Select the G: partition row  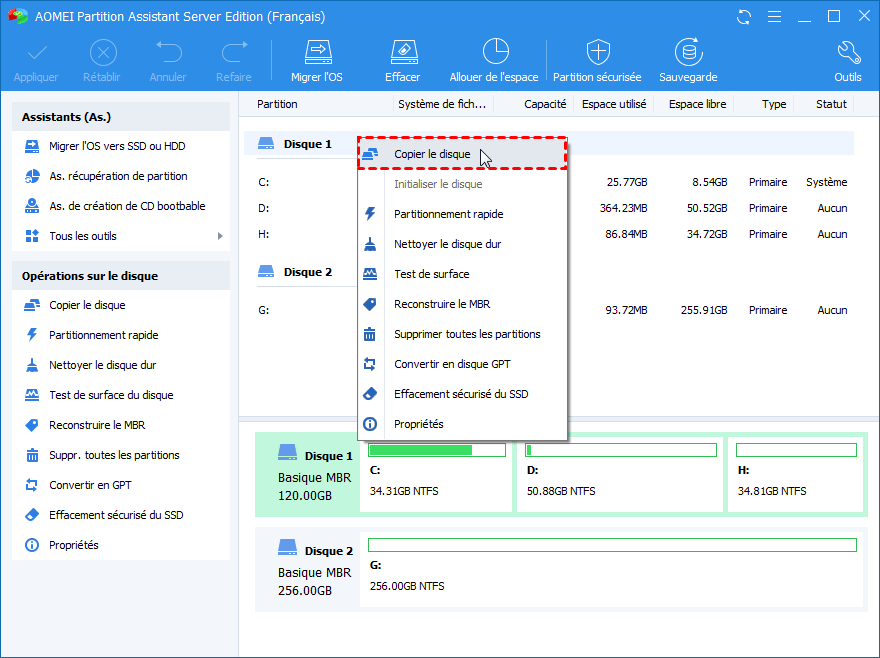(306, 310)
